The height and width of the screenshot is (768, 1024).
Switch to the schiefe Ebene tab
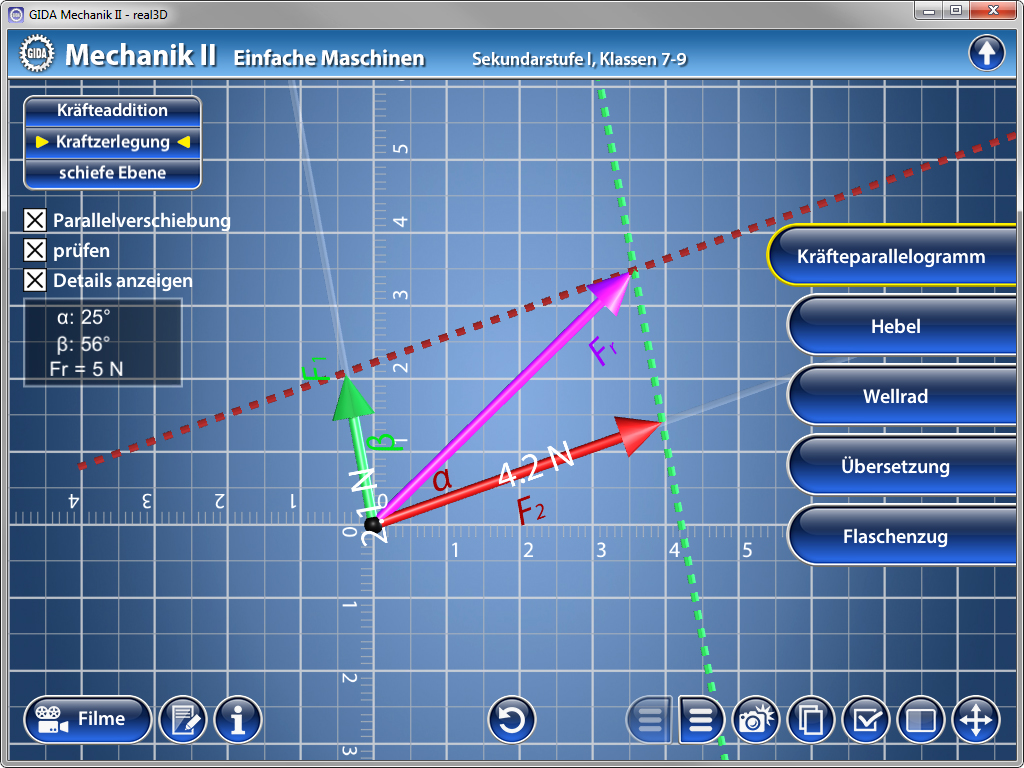click(112, 172)
